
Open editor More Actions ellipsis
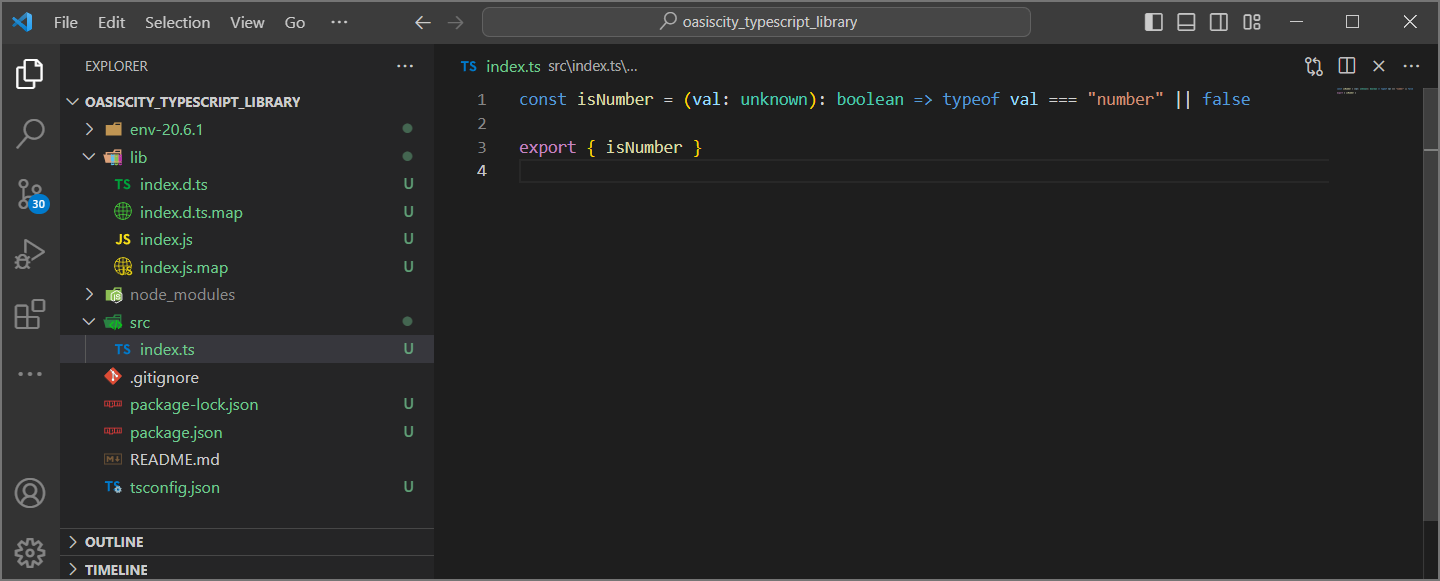(1411, 66)
